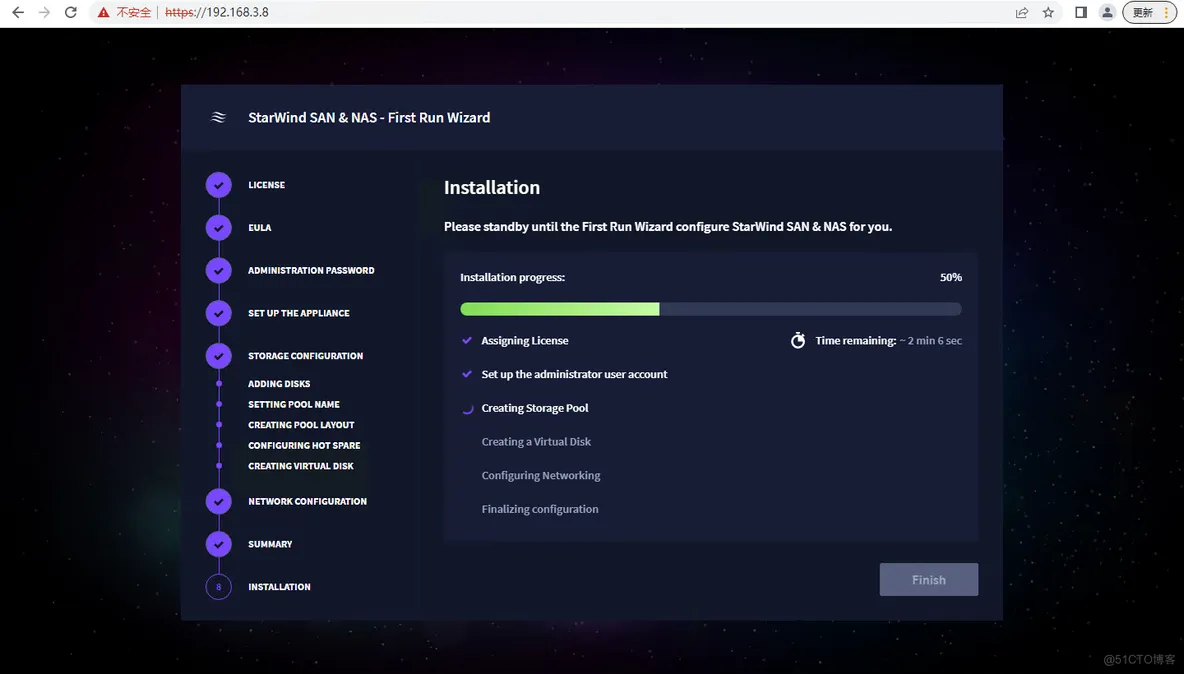The height and width of the screenshot is (674, 1184).
Task: Click the License step checkmark circle
Action: (219, 185)
